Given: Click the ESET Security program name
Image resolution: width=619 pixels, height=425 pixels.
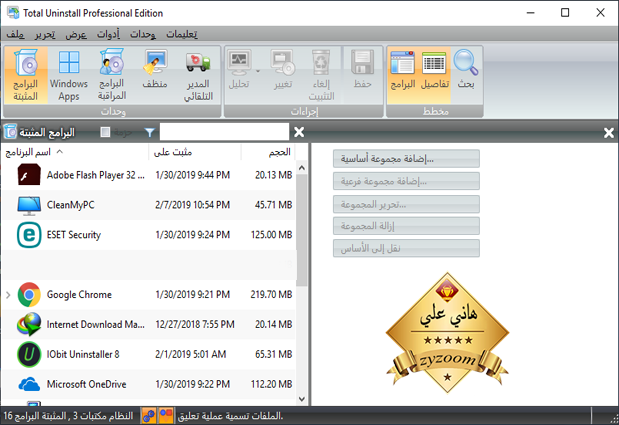Looking at the screenshot, I should [x=74, y=235].
